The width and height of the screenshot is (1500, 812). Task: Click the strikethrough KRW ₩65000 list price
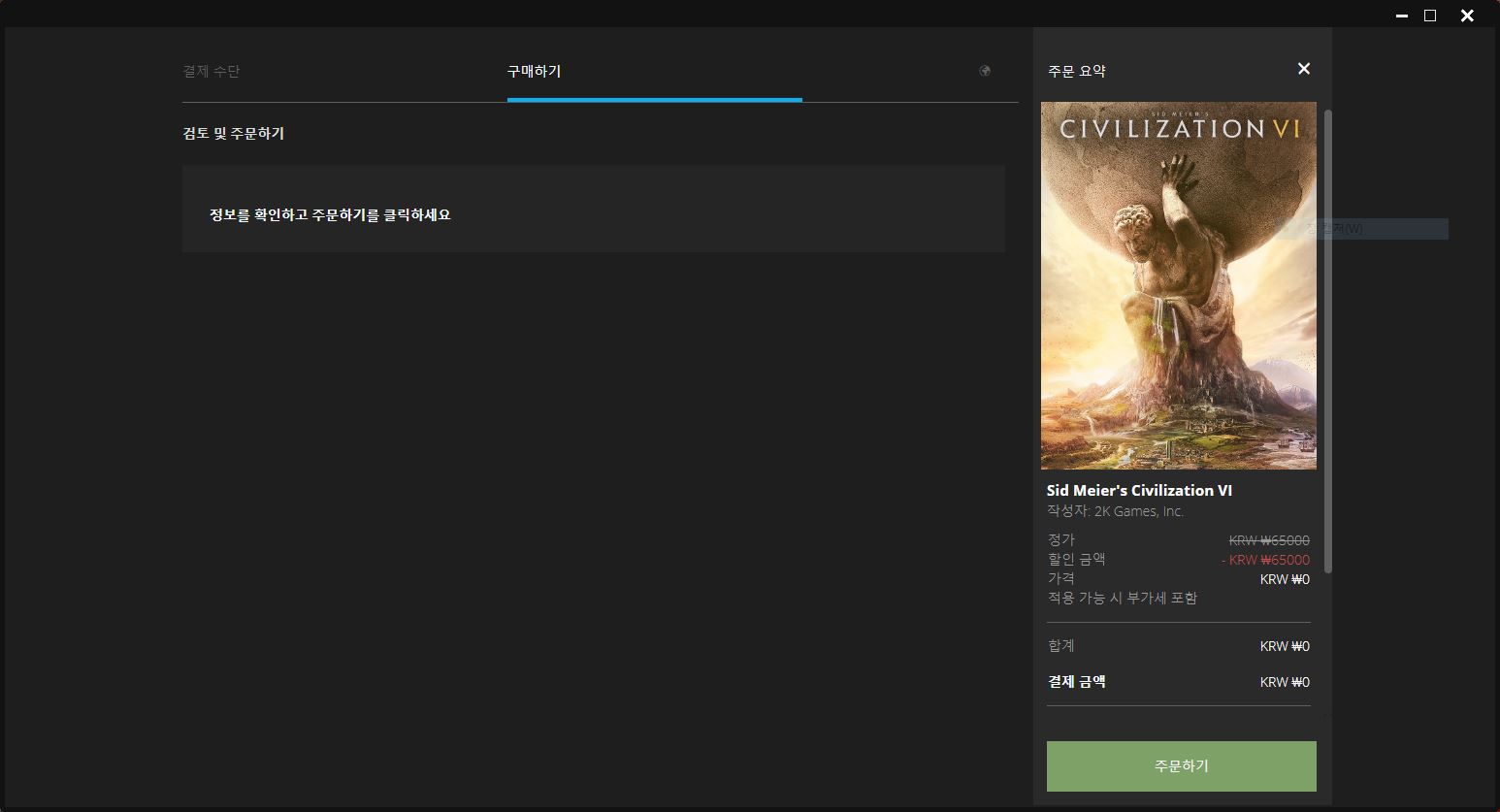tap(1269, 540)
